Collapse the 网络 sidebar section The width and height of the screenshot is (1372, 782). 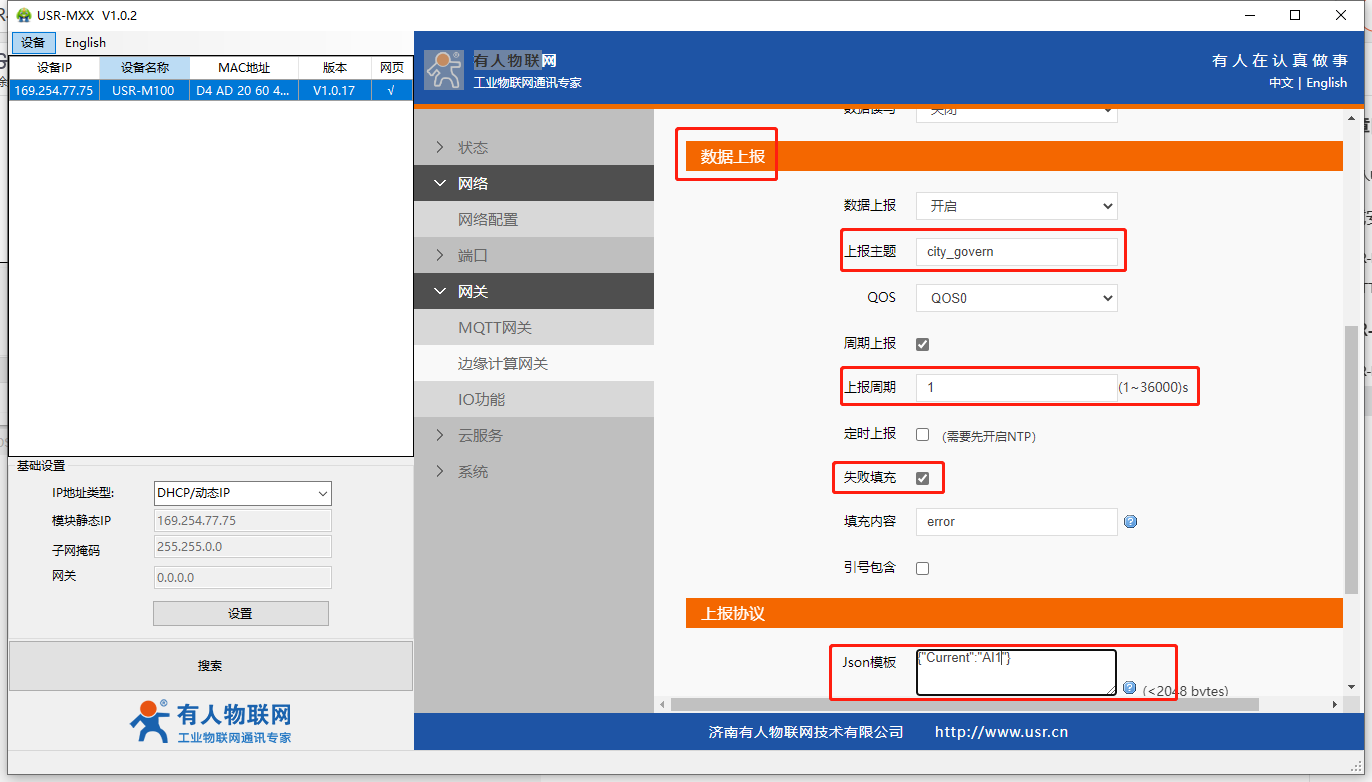tap(534, 183)
